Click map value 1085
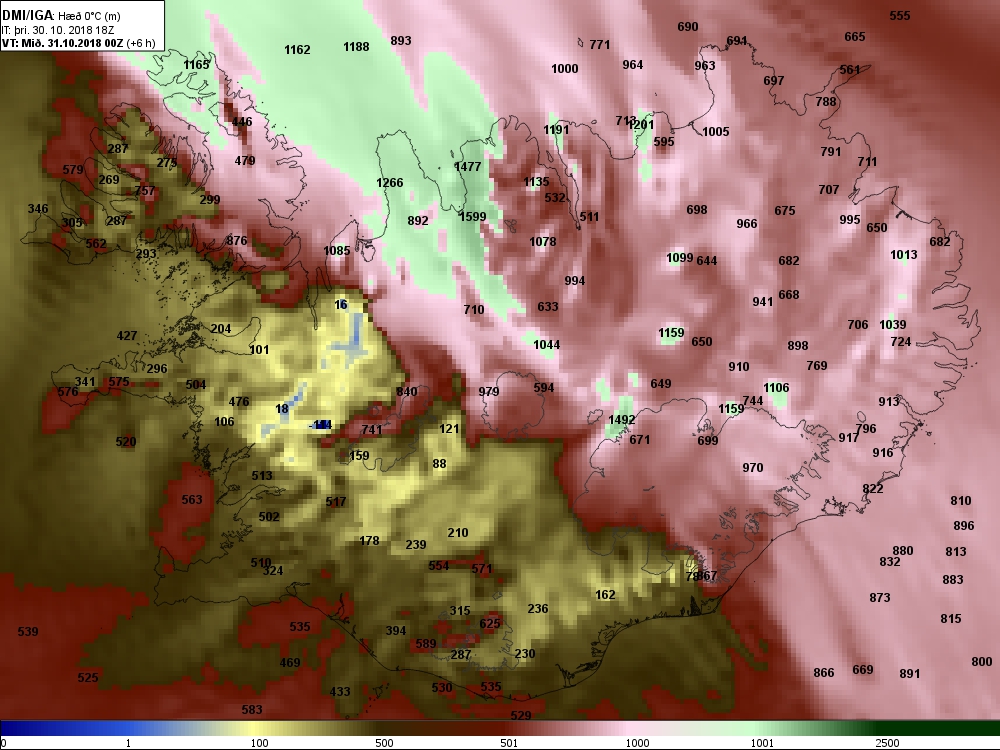The image size is (1000, 750). [337, 251]
